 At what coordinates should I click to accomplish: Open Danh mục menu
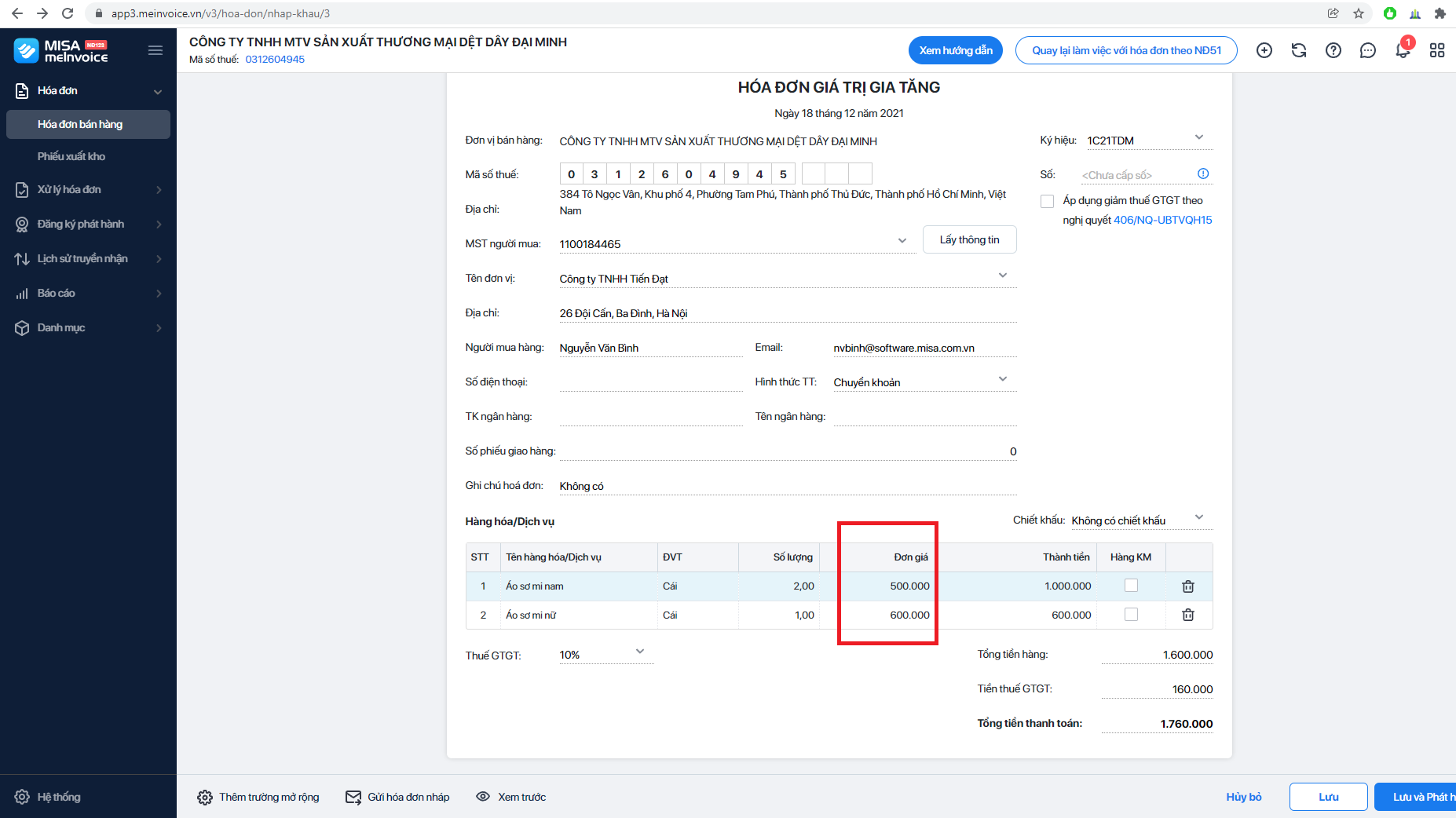click(88, 328)
